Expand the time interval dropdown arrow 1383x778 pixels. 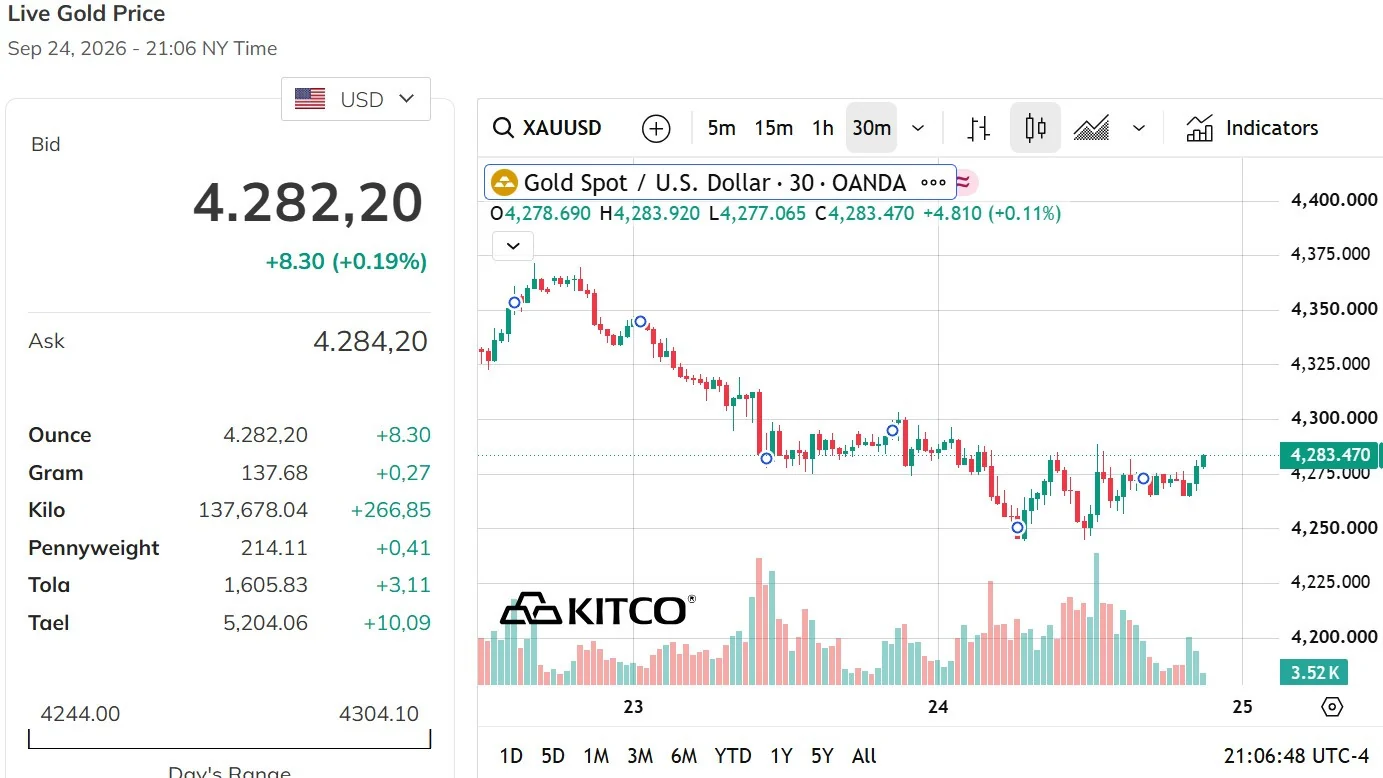click(918, 128)
